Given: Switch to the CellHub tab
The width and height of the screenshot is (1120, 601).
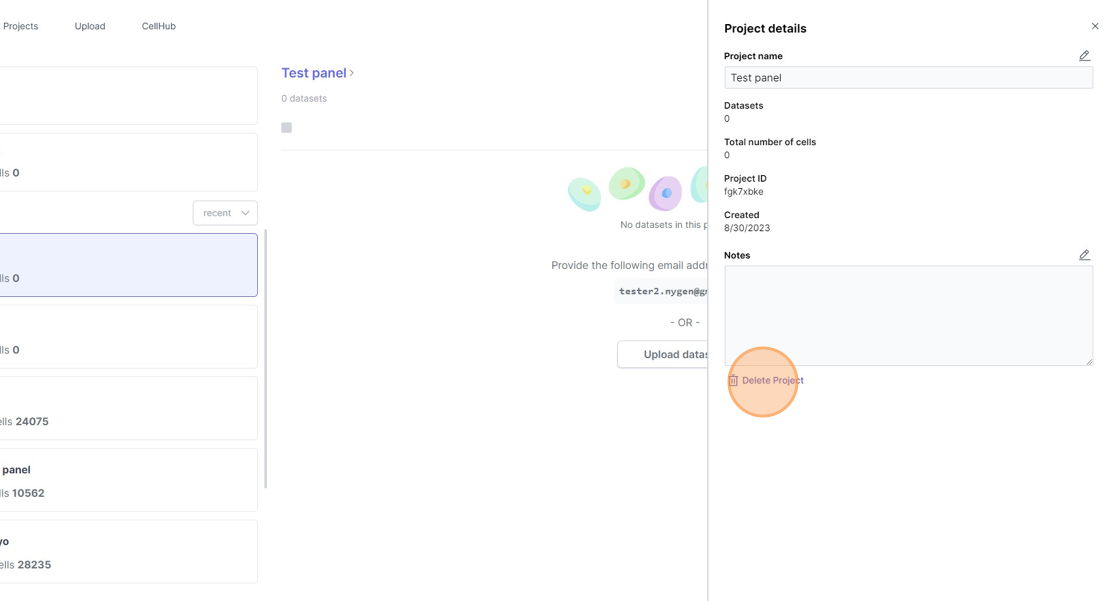Looking at the screenshot, I should 159,26.
